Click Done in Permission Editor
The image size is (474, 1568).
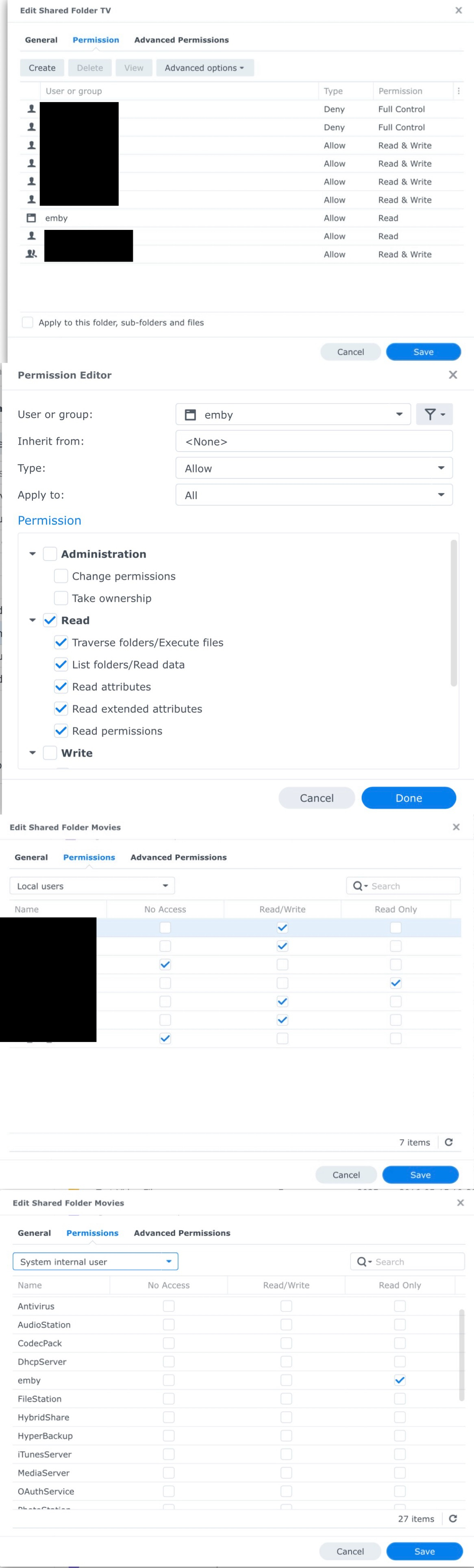coord(408,798)
